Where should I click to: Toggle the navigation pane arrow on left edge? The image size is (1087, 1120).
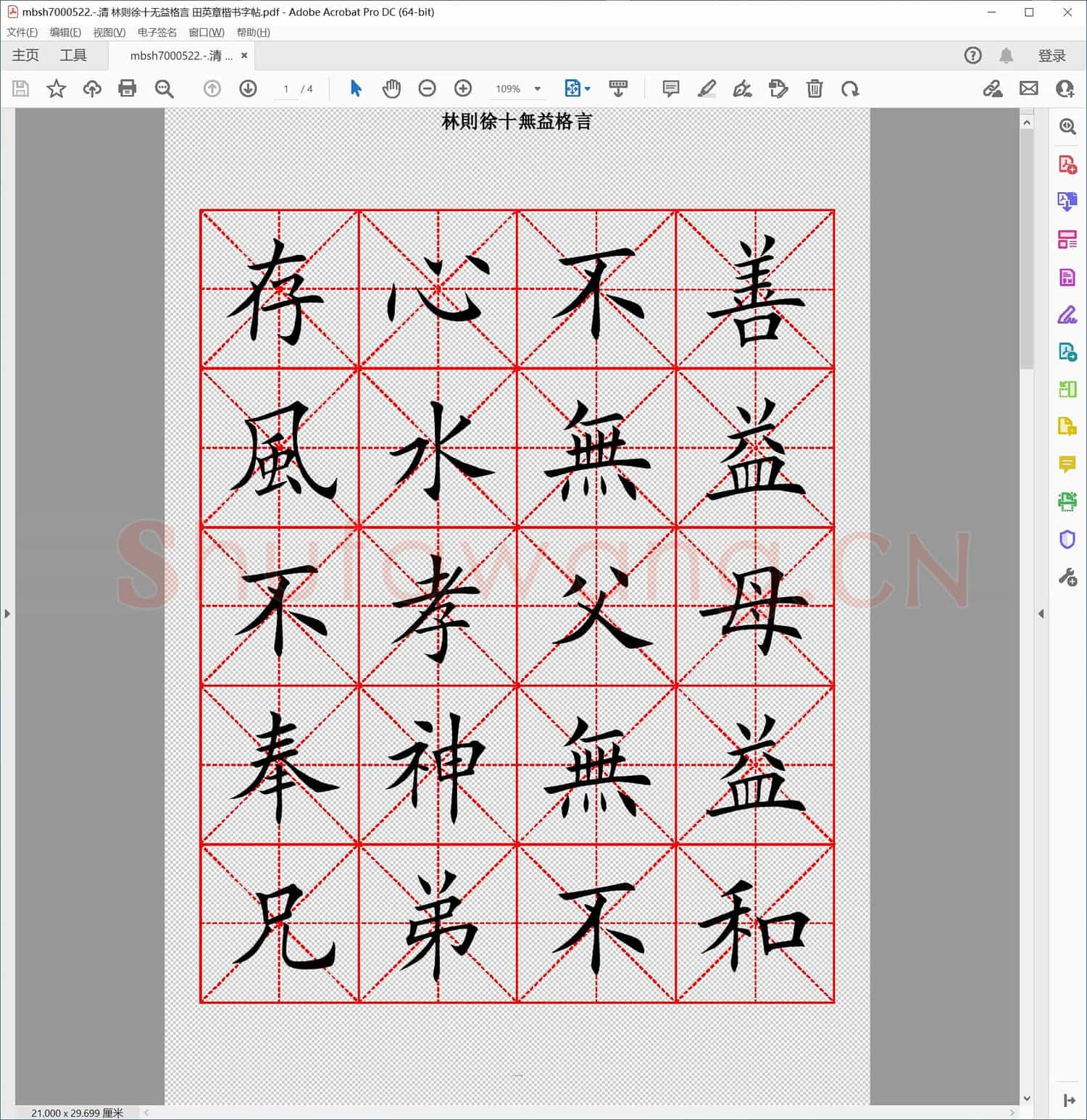click(7, 613)
